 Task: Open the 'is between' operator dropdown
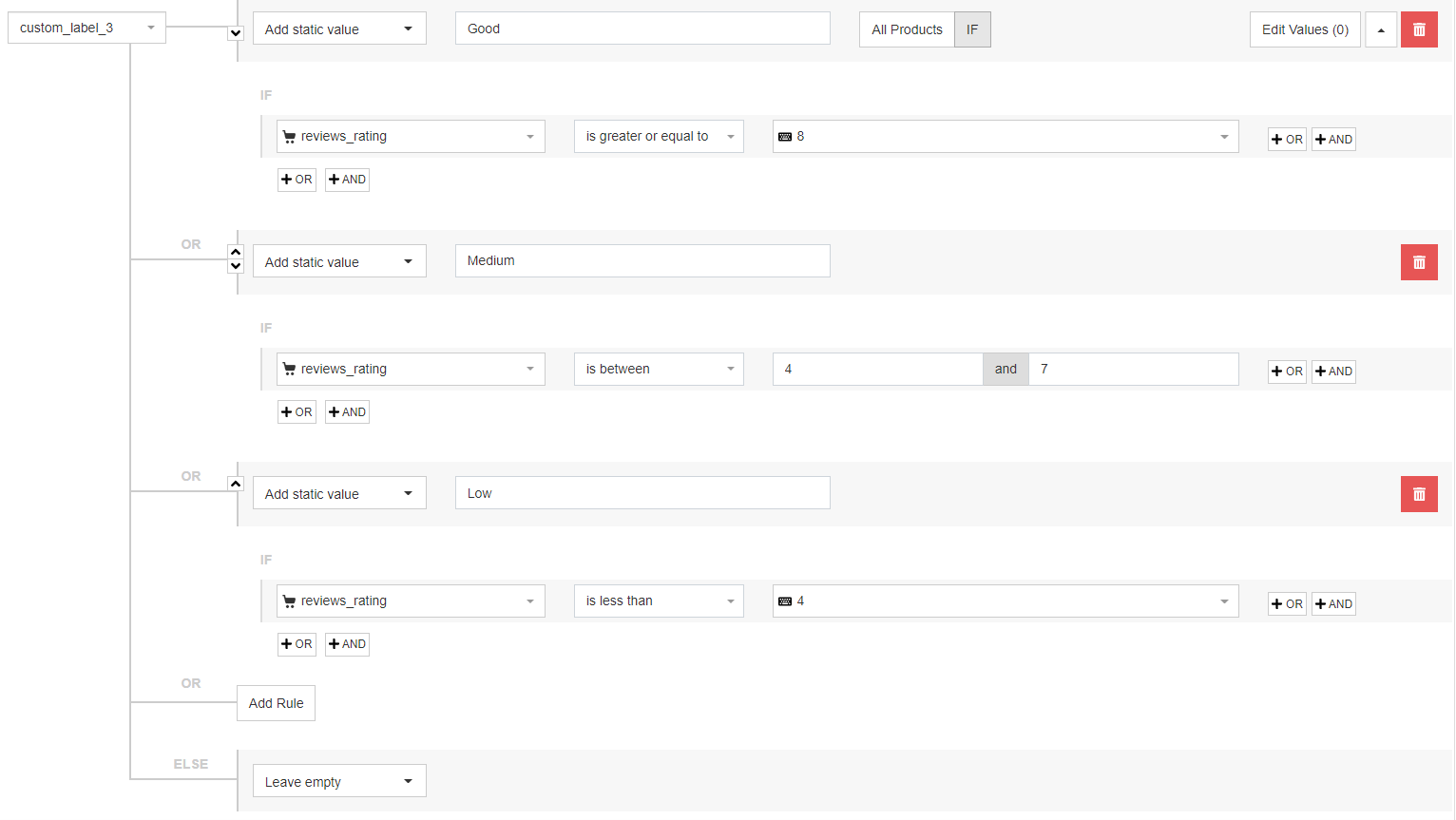coord(659,369)
